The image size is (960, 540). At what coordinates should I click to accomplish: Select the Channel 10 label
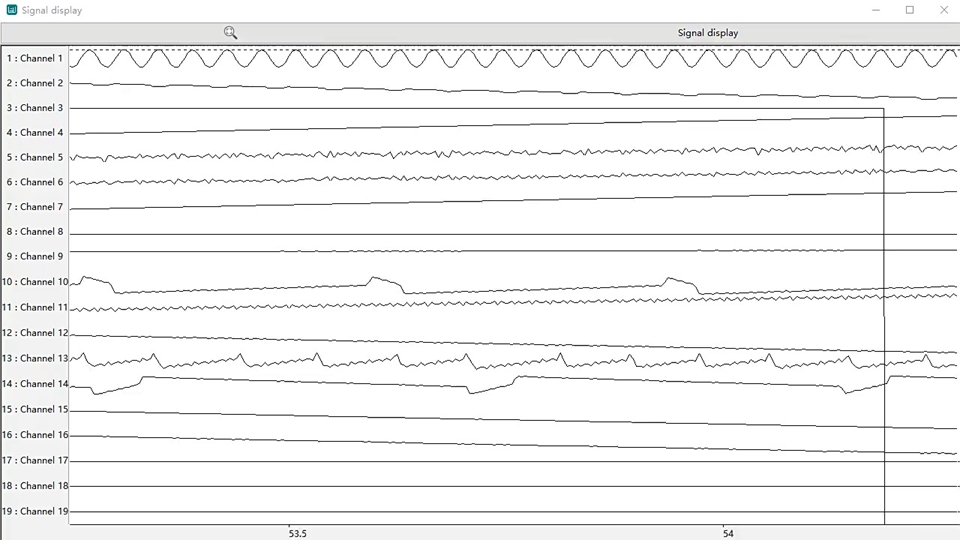[35, 282]
